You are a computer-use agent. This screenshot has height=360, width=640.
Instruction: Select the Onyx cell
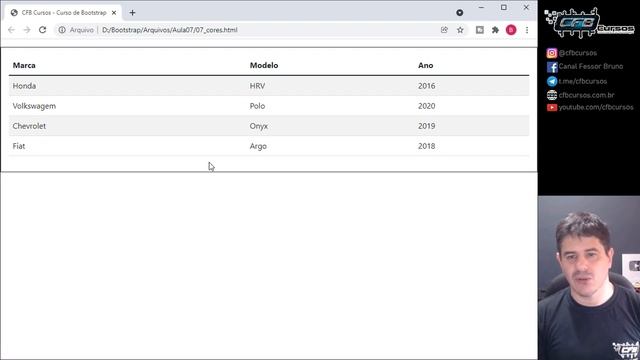[330, 126]
